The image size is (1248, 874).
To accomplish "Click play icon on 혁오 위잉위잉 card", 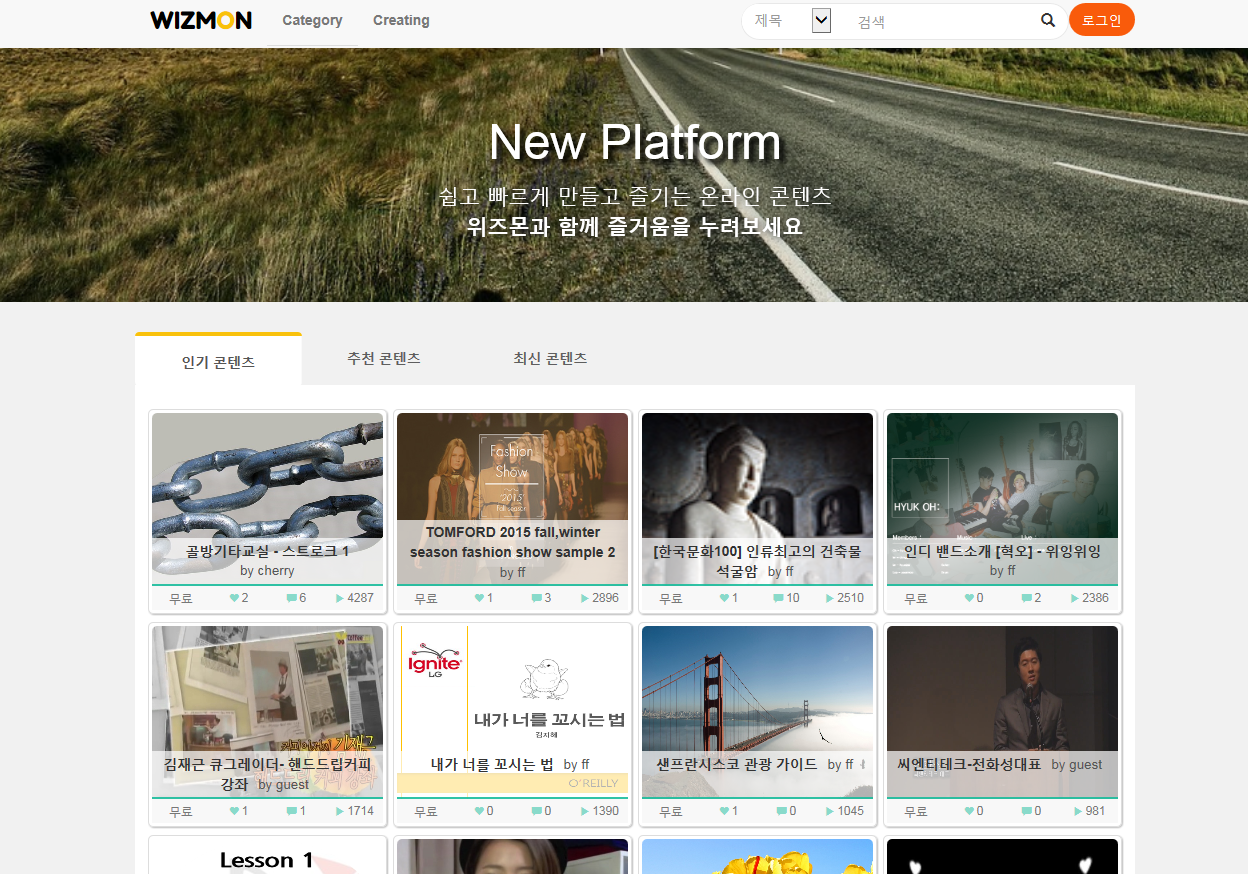I will [1076, 598].
